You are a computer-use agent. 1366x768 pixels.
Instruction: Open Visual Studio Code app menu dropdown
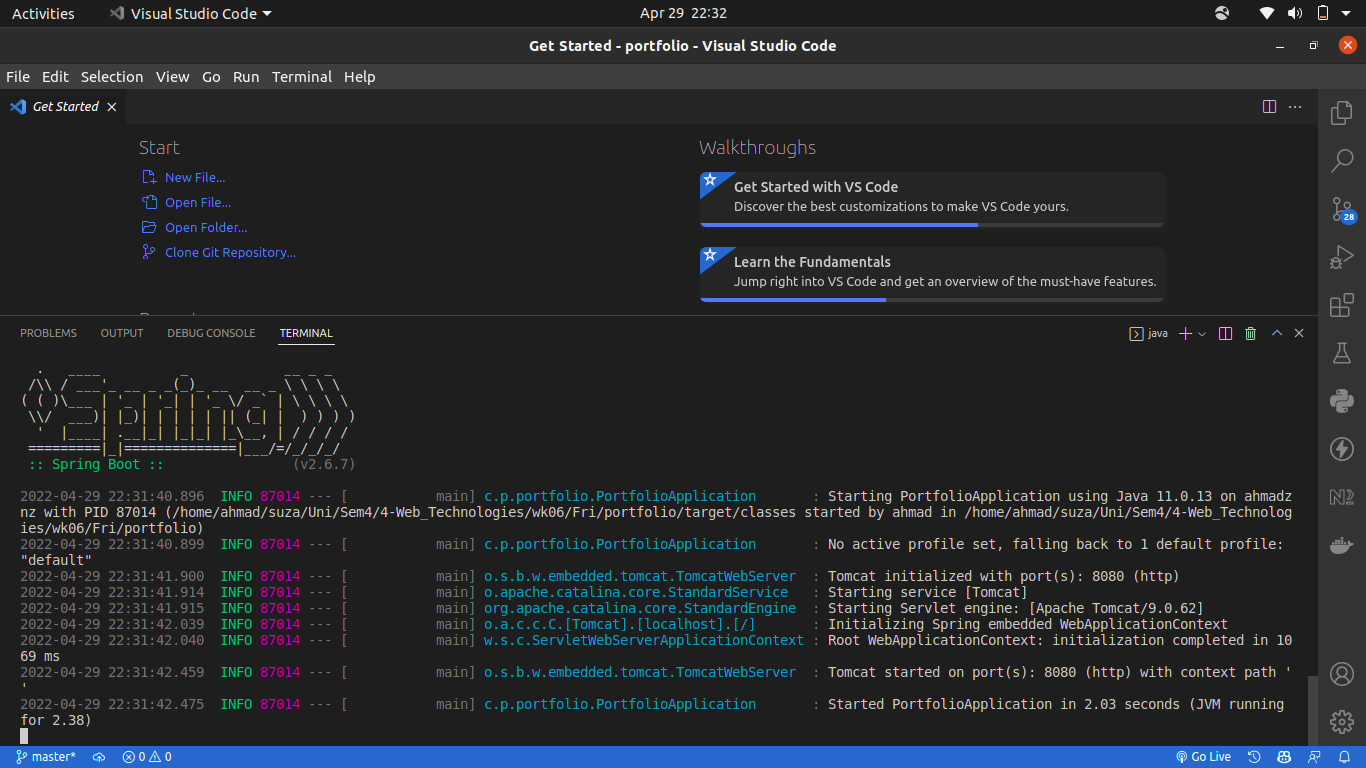(190, 14)
